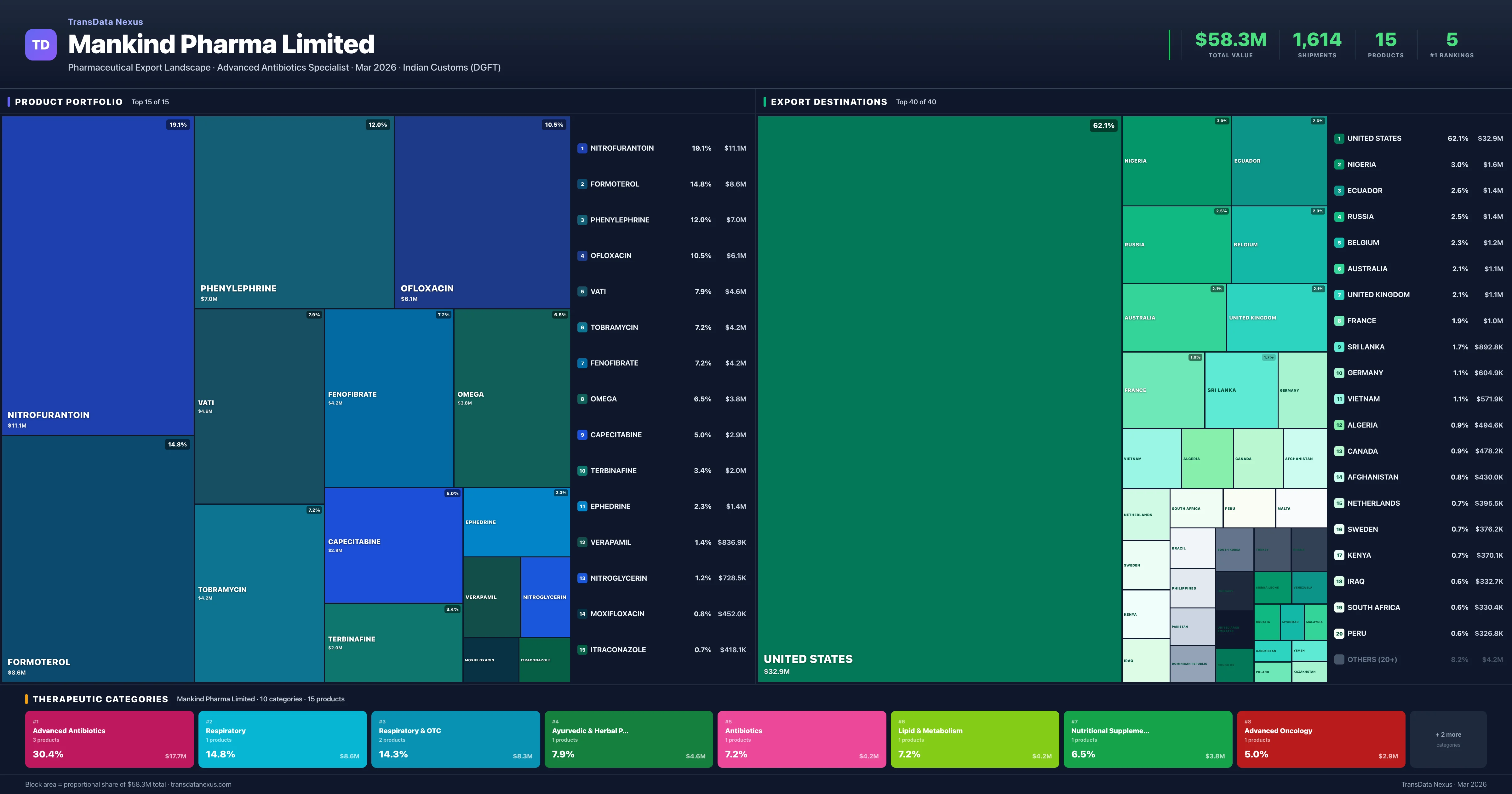The height and width of the screenshot is (794, 1512).
Task: Click the Top 40 of 40 label
Action: (916, 101)
